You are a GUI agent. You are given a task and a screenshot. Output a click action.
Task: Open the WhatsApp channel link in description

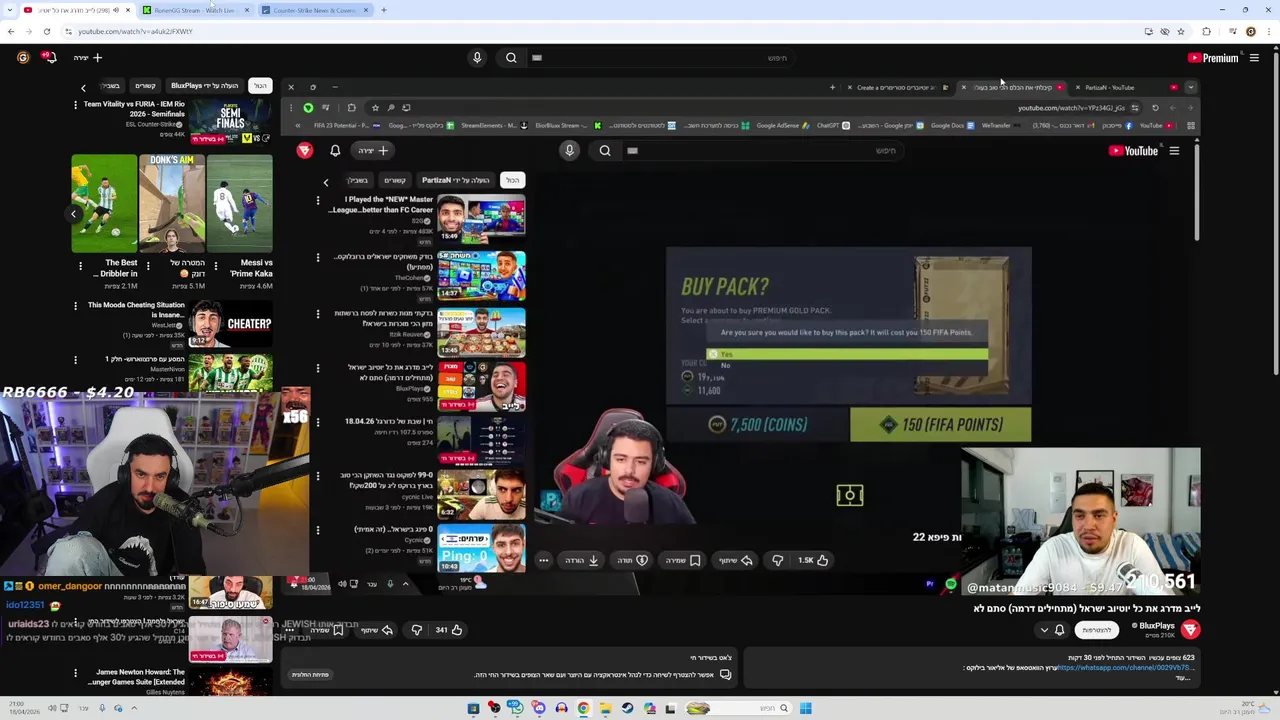1125,667
